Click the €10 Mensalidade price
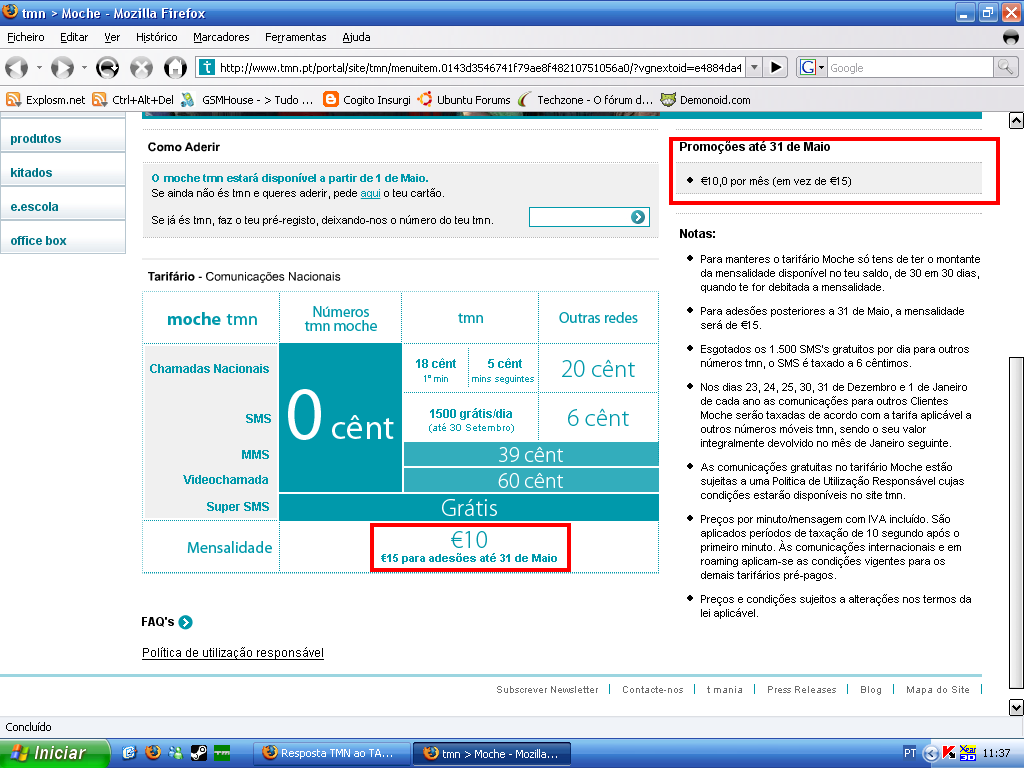 click(x=469, y=539)
